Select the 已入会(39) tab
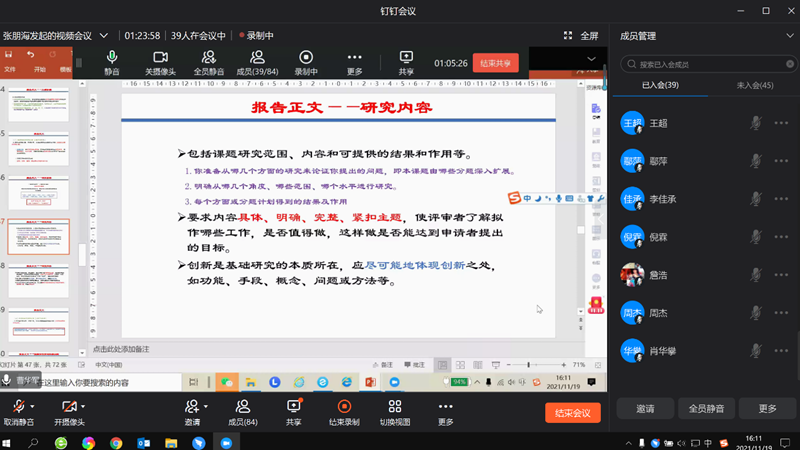 click(660, 86)
